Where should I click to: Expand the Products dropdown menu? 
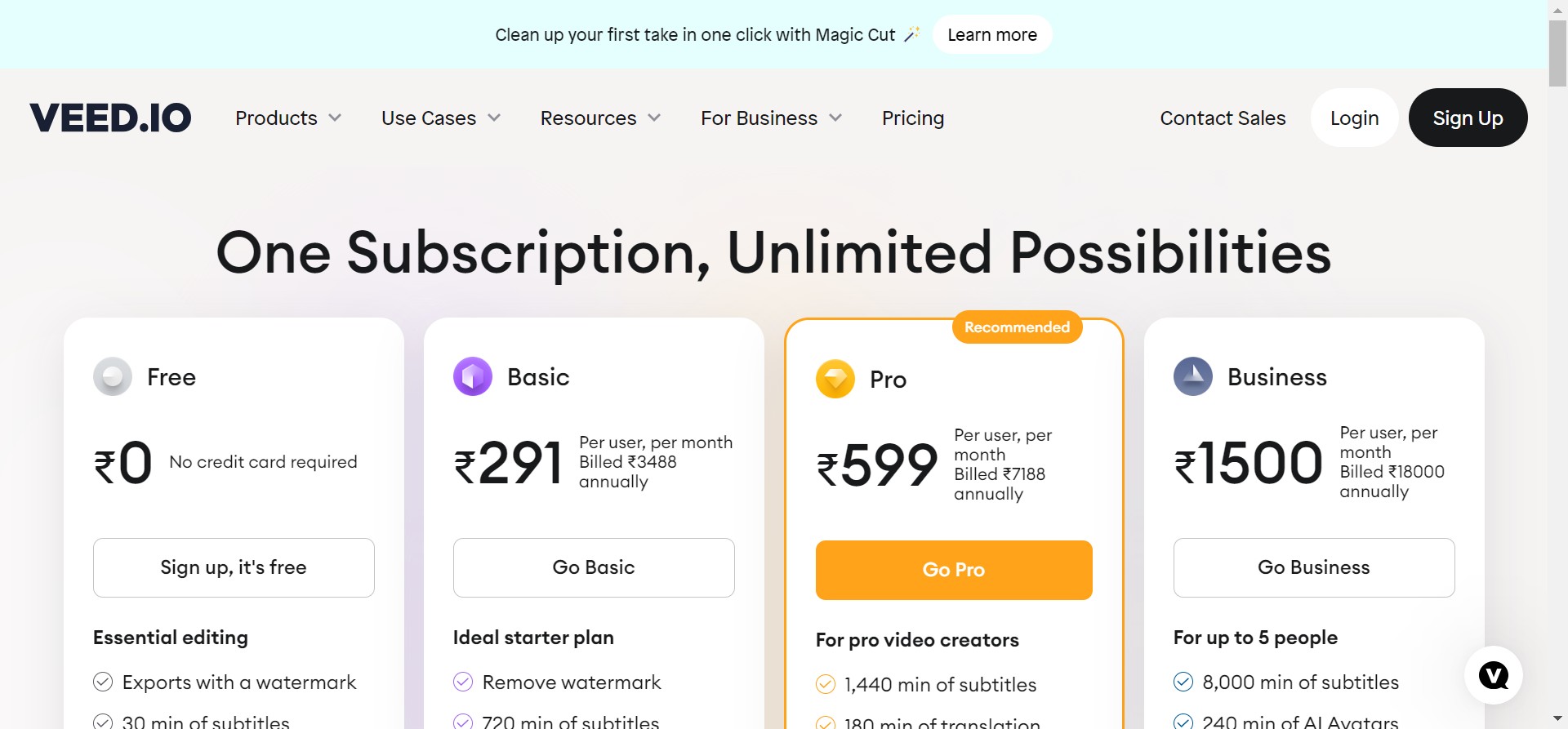[288, 118]
